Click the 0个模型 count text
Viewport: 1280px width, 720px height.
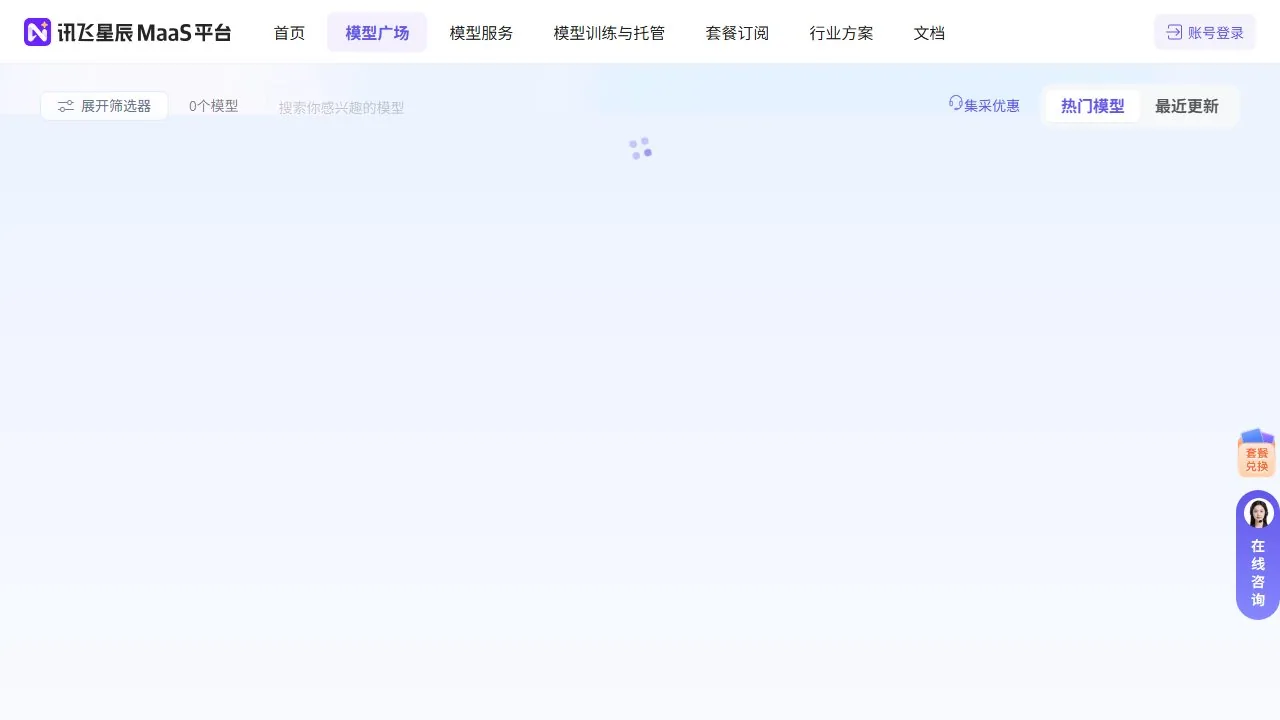click(213, 105)
